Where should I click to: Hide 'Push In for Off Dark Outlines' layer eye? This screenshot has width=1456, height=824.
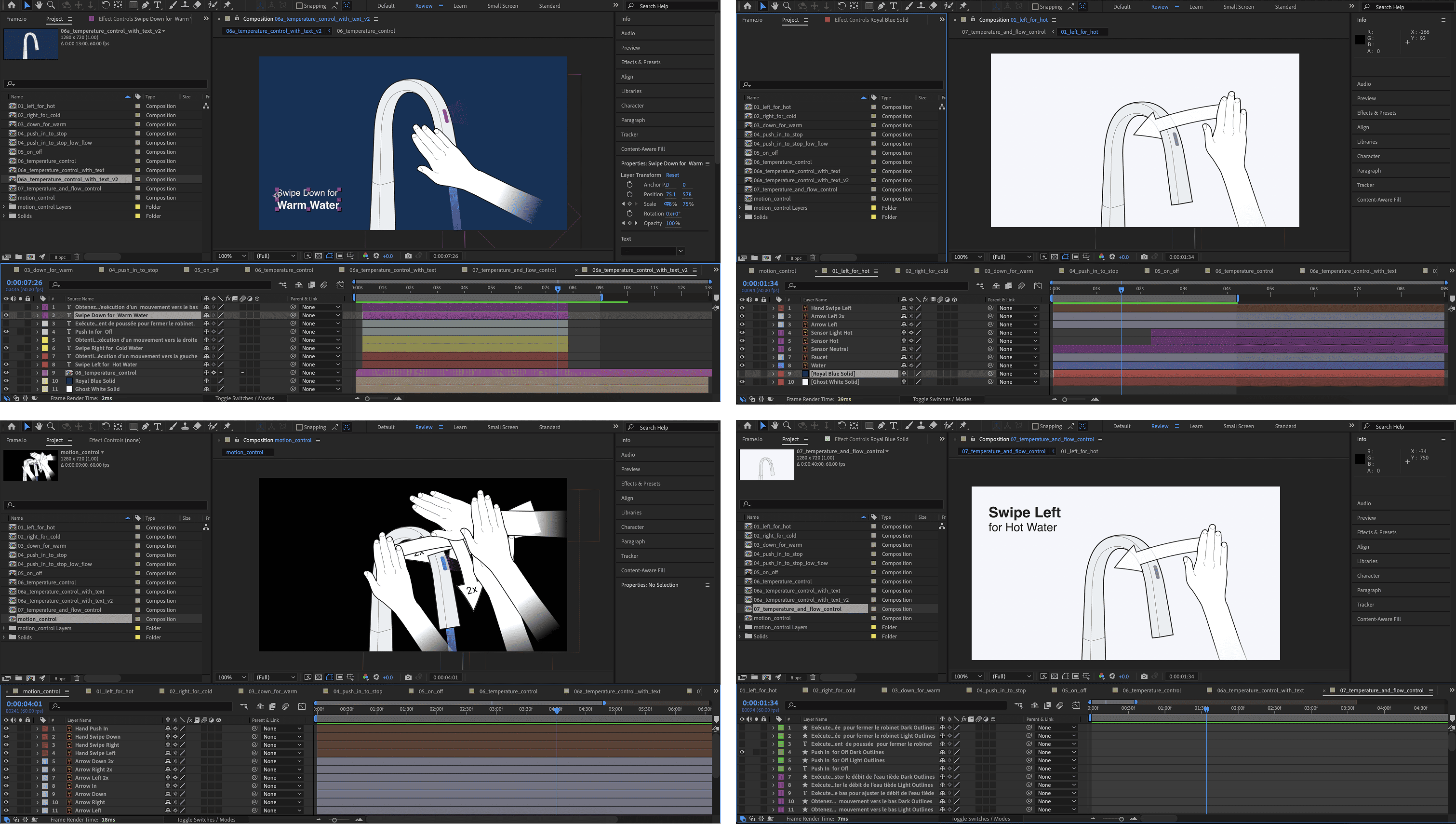742,752
